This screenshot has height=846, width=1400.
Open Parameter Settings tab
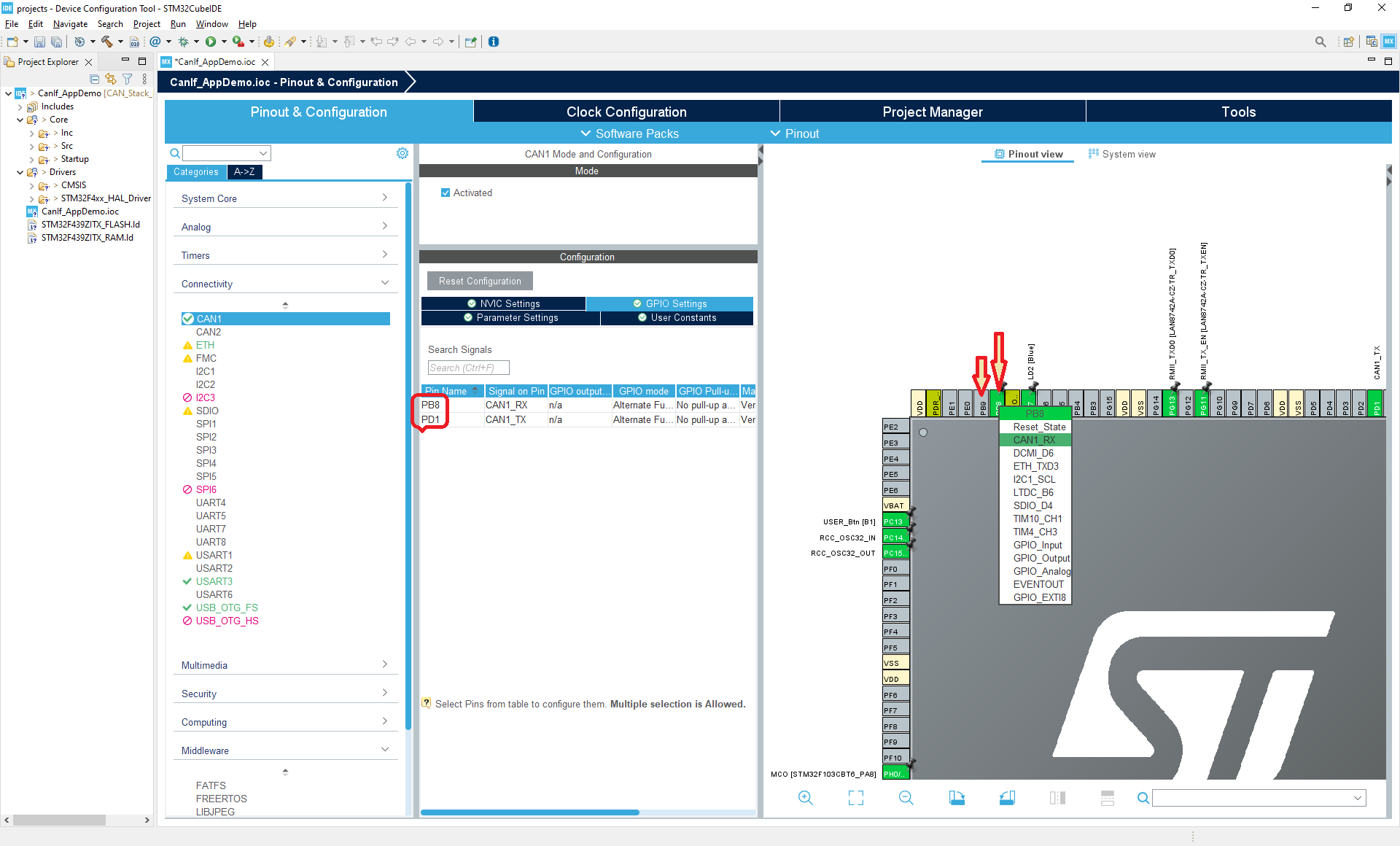(510, 317)
